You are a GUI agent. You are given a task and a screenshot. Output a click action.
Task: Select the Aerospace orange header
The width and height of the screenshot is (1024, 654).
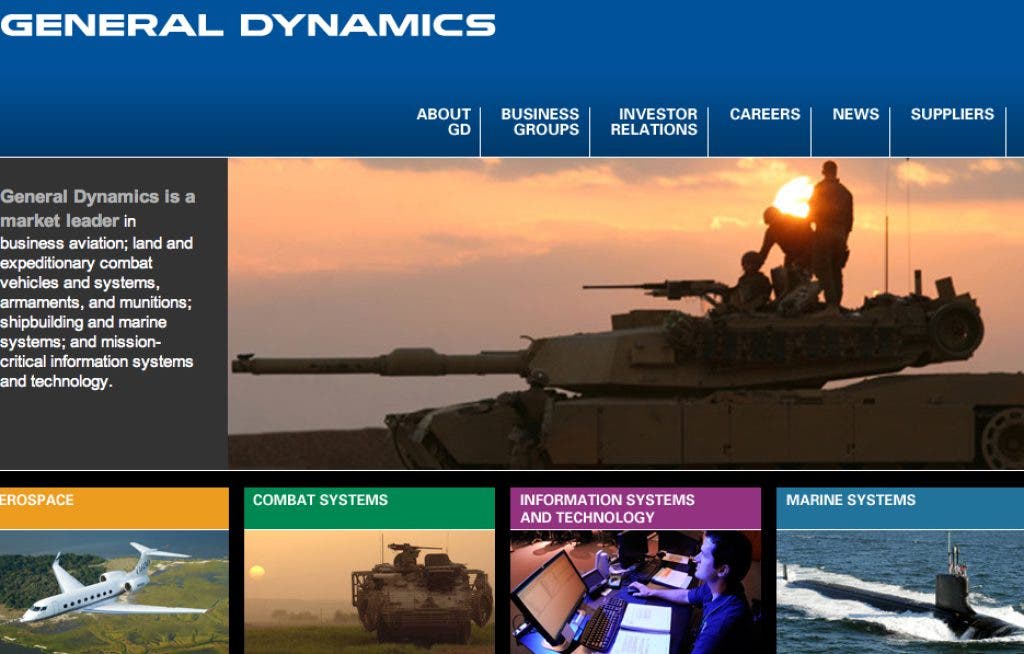(114, 508)
